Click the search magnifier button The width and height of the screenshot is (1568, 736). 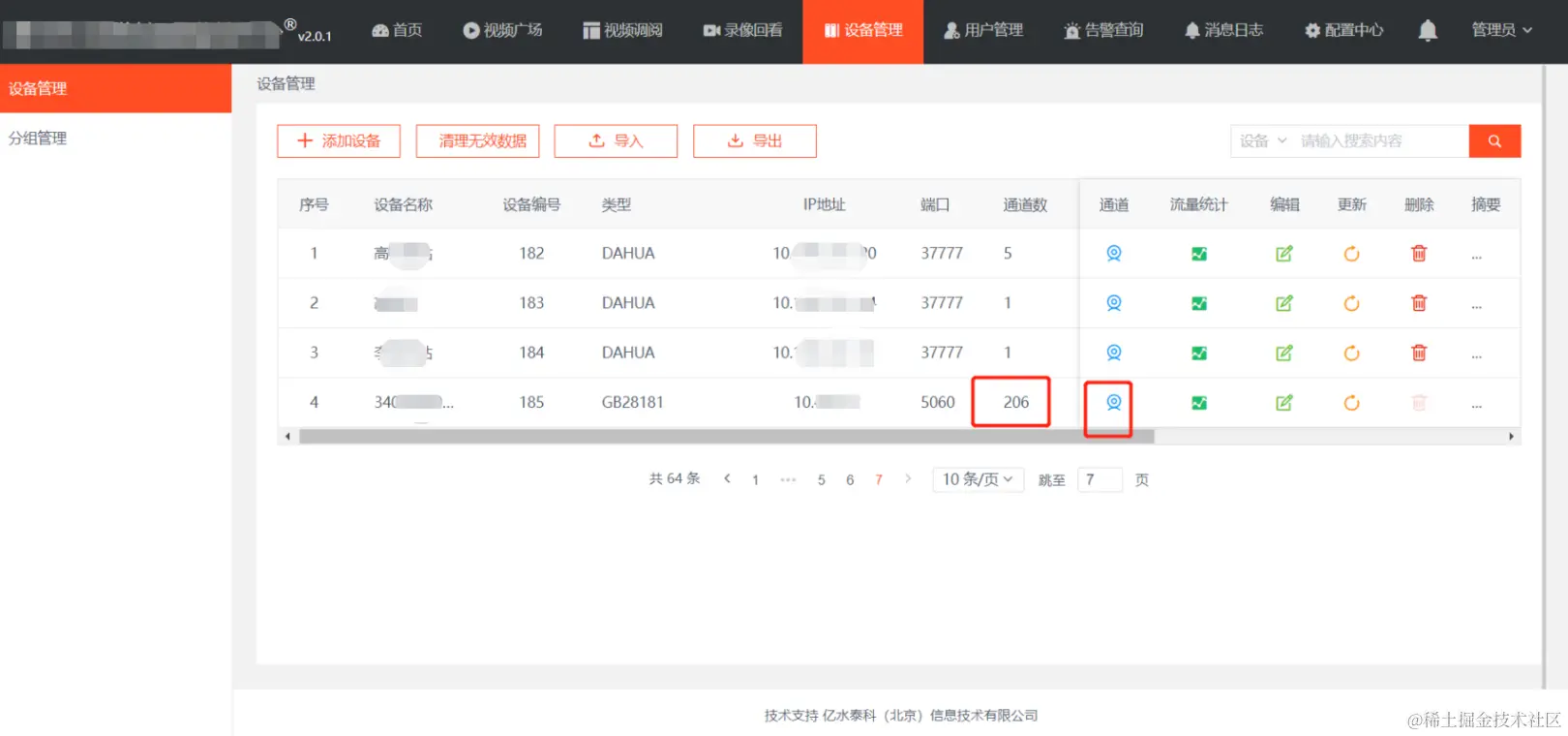(1494, 141)
